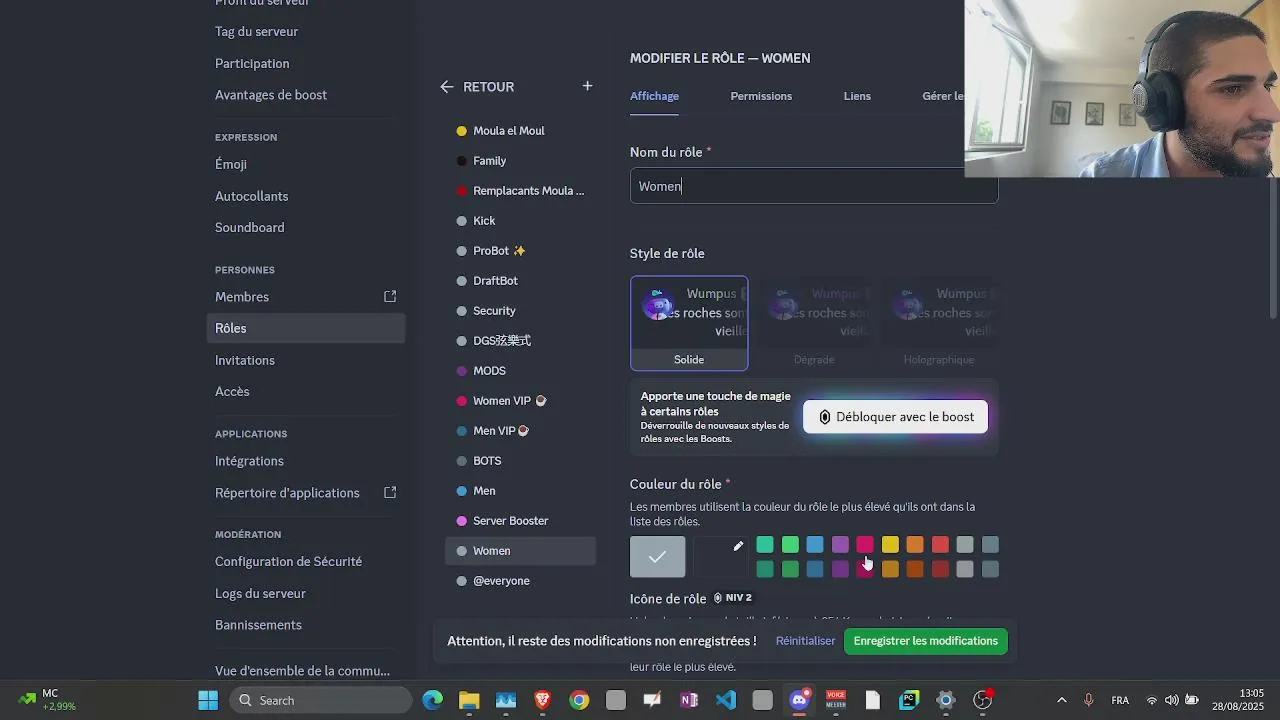Open PyCharm from the taskbar
The height and width of the screenshot is (720, 1280).
point(909,700)
